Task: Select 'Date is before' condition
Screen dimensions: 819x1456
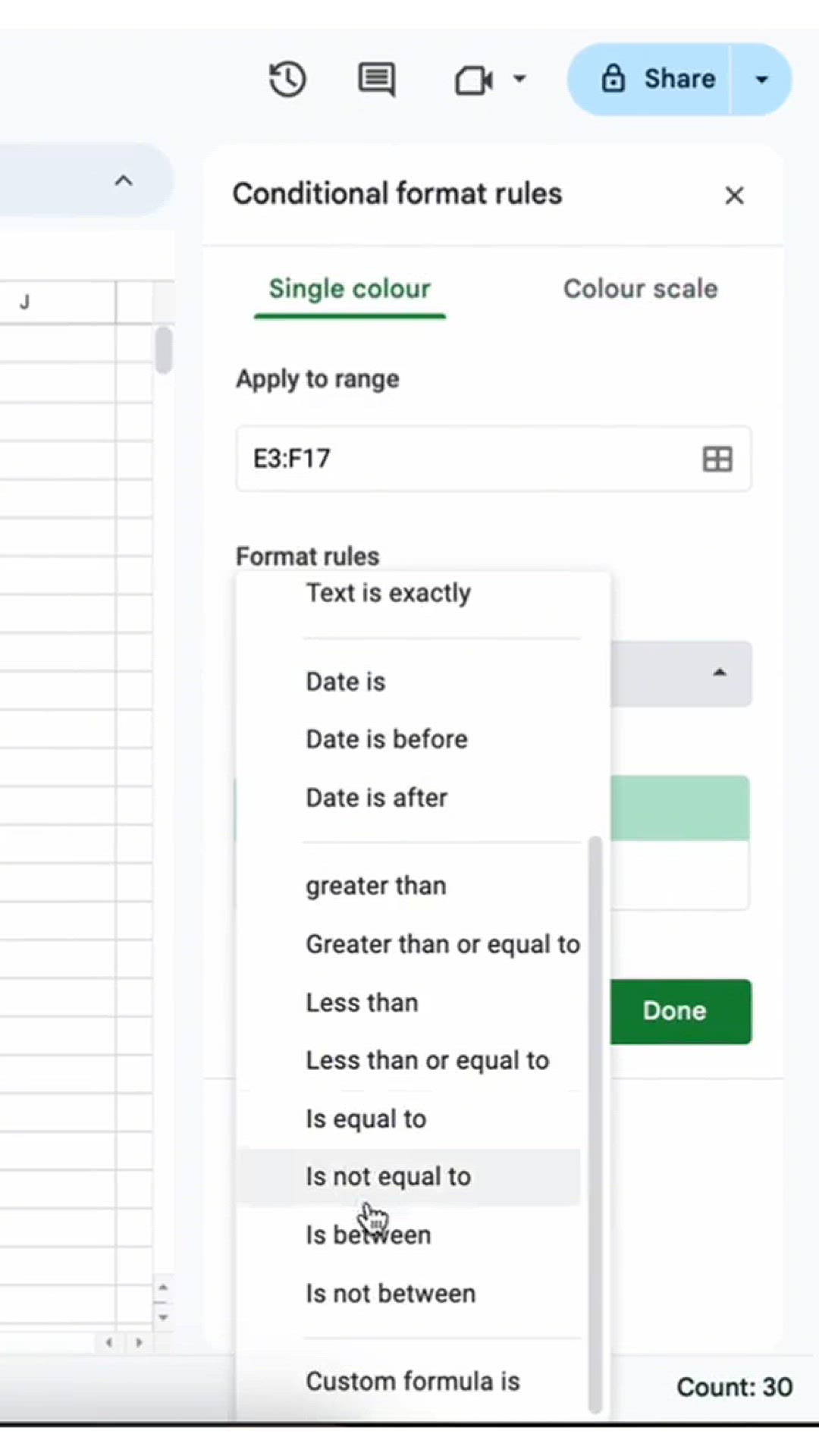Action: [x=387, y=739]
